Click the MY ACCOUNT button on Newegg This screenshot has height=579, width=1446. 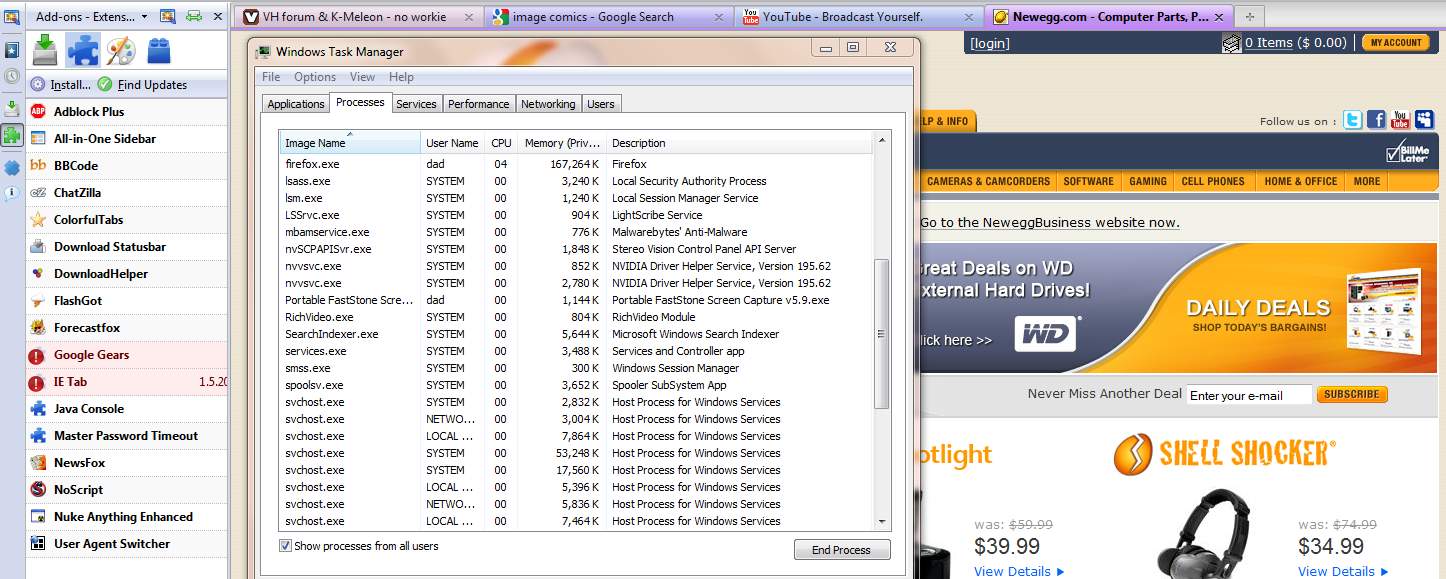pyautogui.click(x=1396, y=42)
